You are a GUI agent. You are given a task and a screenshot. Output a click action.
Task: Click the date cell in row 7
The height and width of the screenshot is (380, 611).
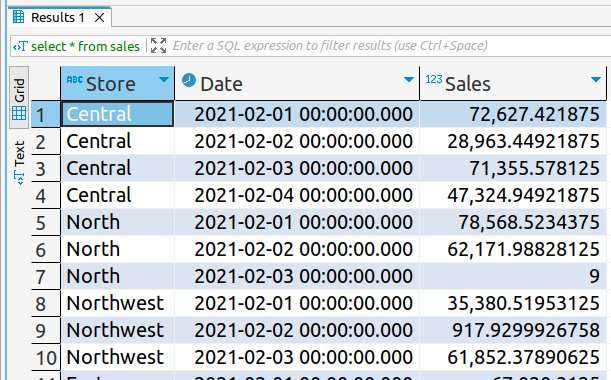(x=297, y=276)
